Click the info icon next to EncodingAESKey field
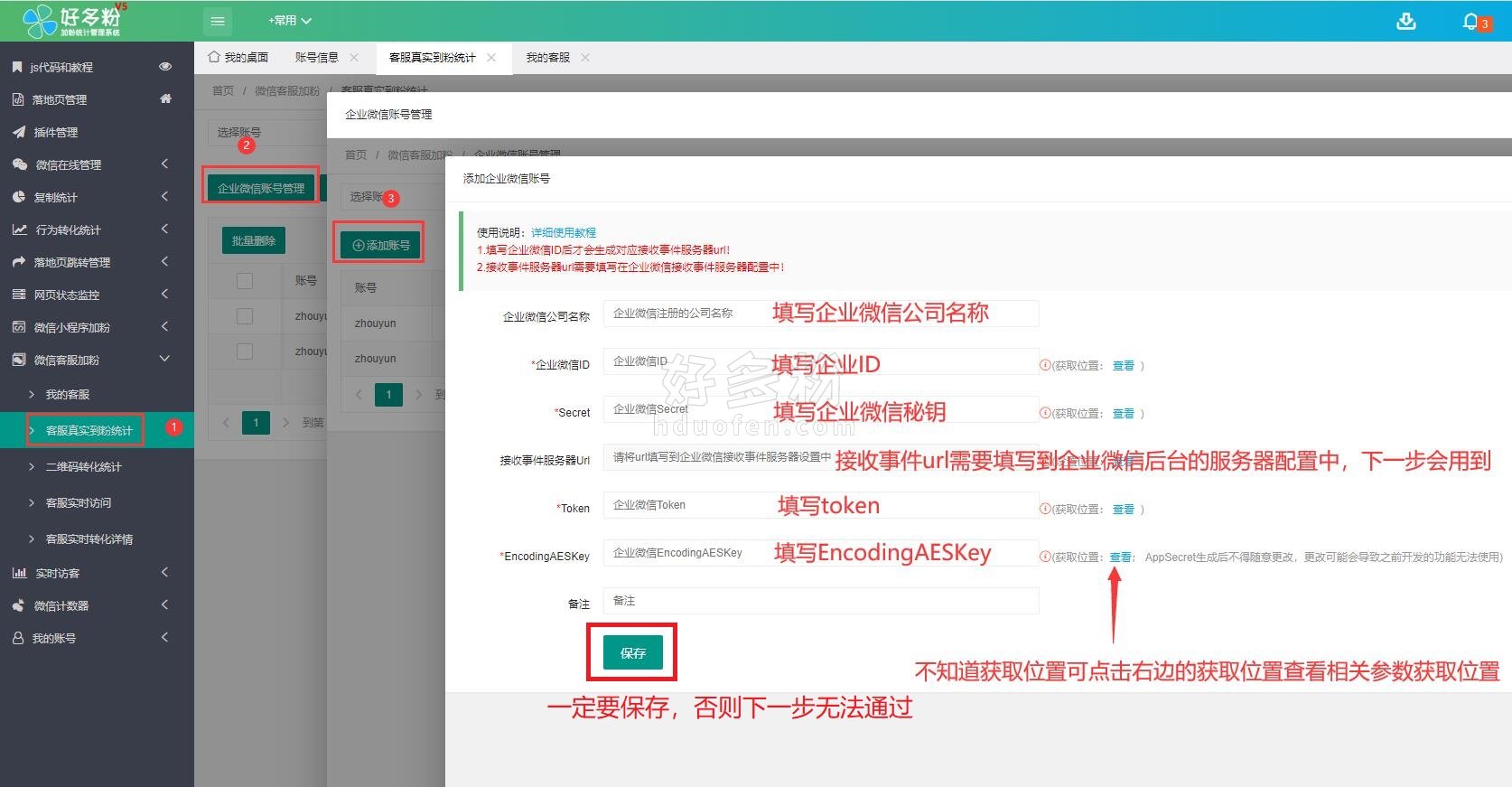The image size is (1512, 787). (1045, 557)
